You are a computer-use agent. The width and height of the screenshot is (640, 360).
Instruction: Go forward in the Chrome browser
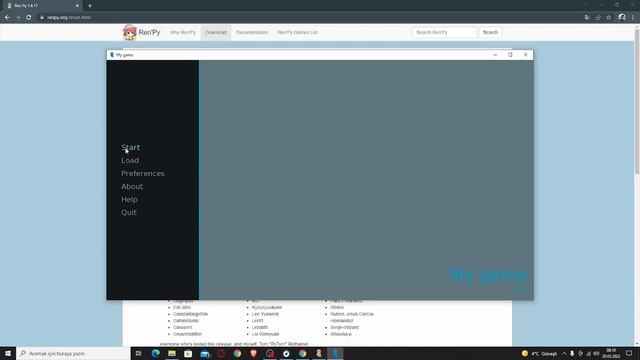pyautogui.click(x=18, y=18)
